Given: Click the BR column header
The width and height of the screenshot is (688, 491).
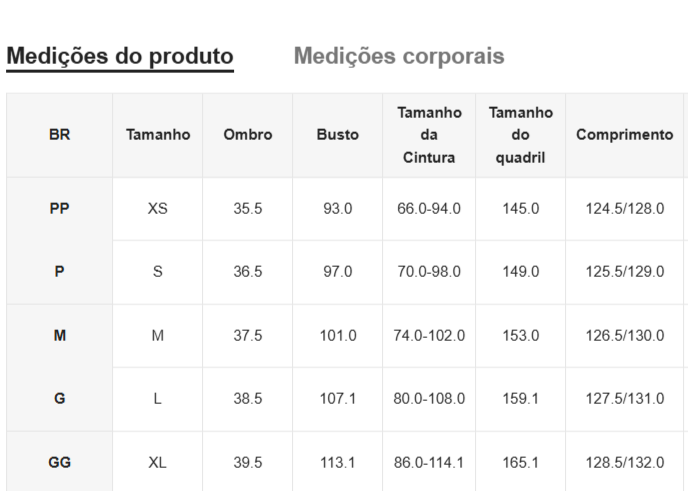Looking at the screenshot, I should coord(59,135).
